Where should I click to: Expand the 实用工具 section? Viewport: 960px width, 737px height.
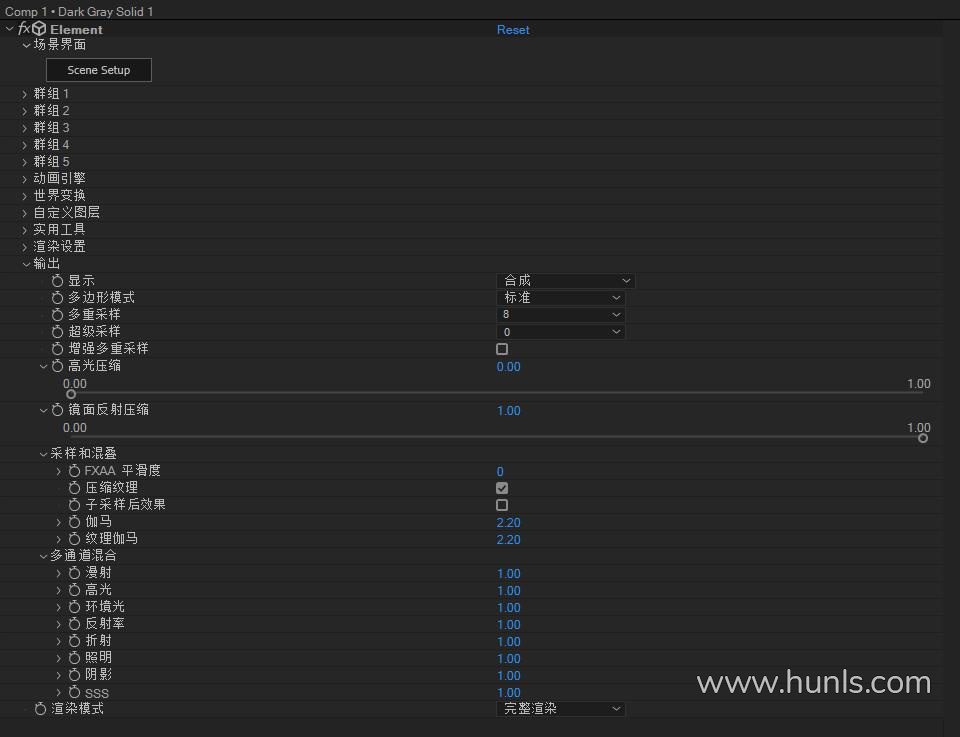point(24,230)
